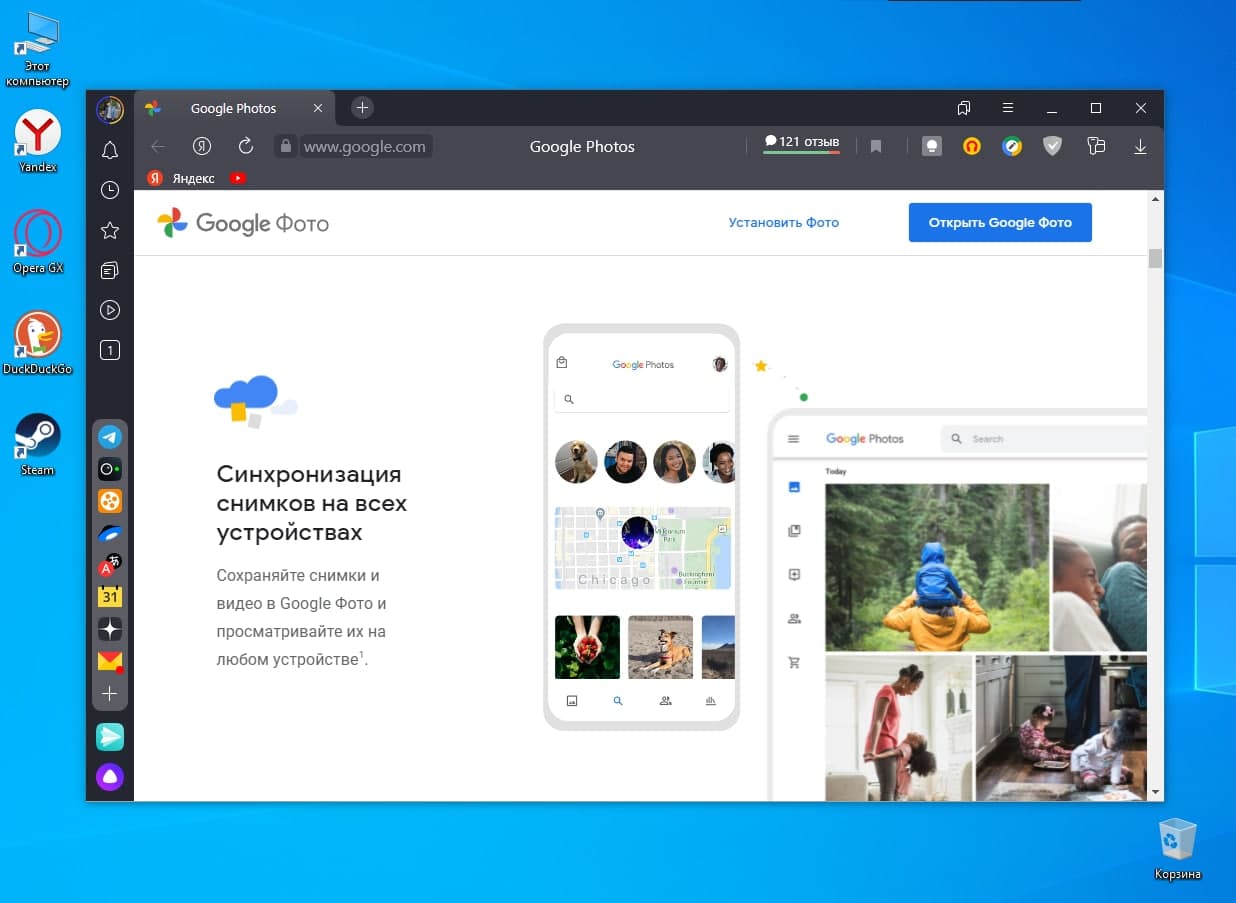
Task: Open the browser hamburger menu
Action: tap(1008, 108)
